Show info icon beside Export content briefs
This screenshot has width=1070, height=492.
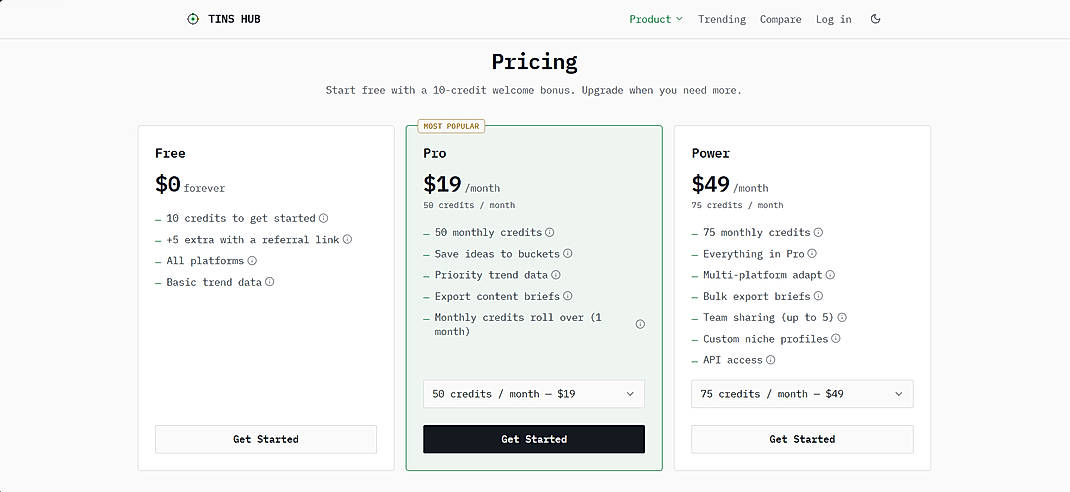pos(567,296)
